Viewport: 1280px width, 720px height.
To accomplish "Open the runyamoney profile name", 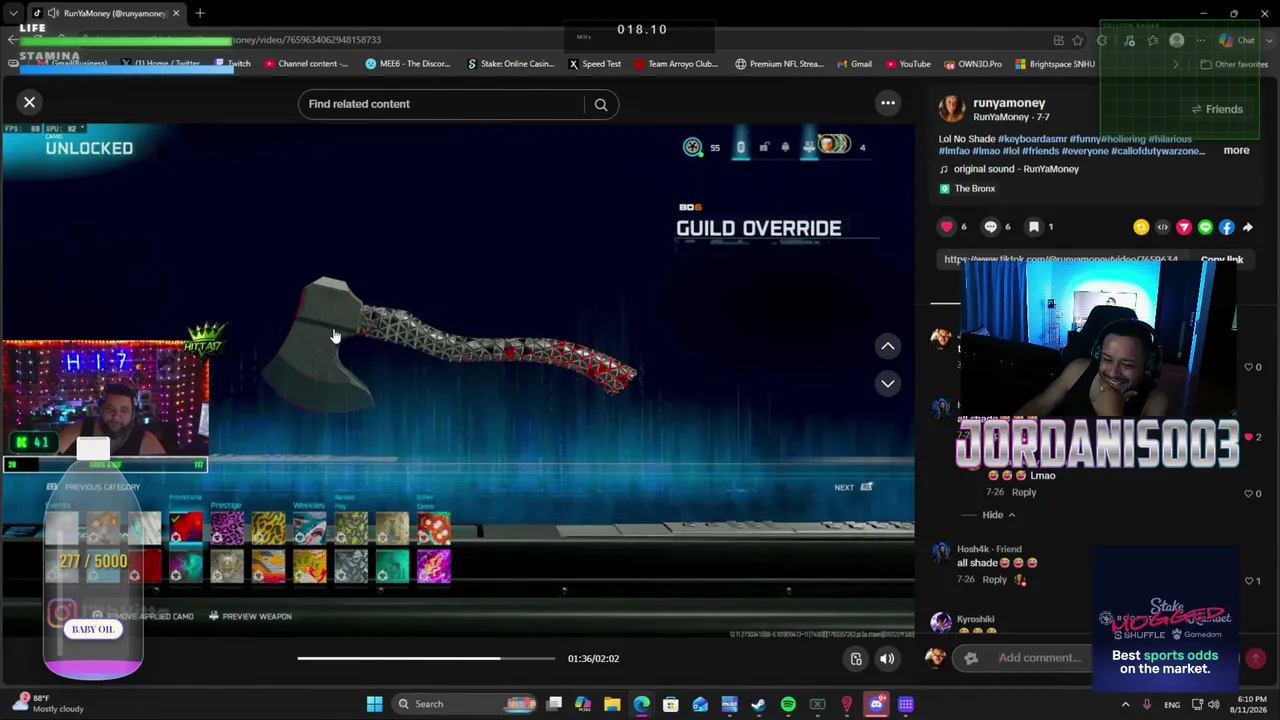I will 1009,103.
